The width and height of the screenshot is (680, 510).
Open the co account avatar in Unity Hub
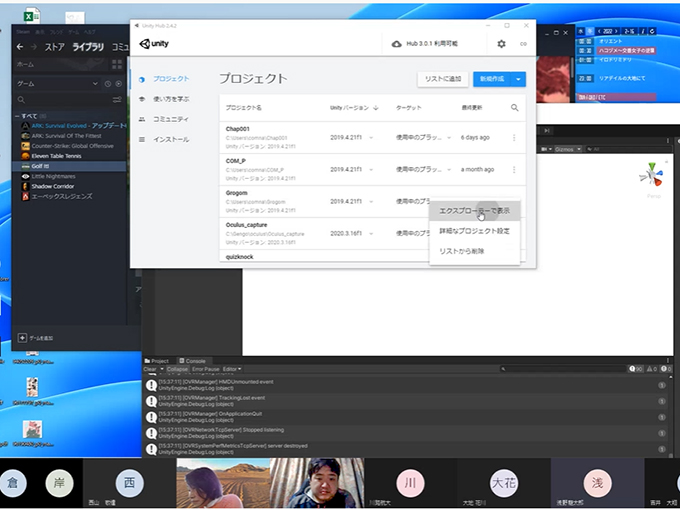tap(523, 44)
